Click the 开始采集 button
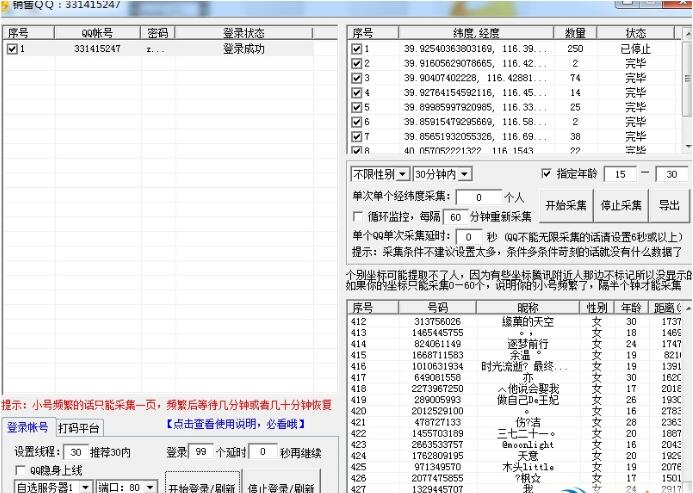This screenshot has height=493, width=693. tap(566, 206)
